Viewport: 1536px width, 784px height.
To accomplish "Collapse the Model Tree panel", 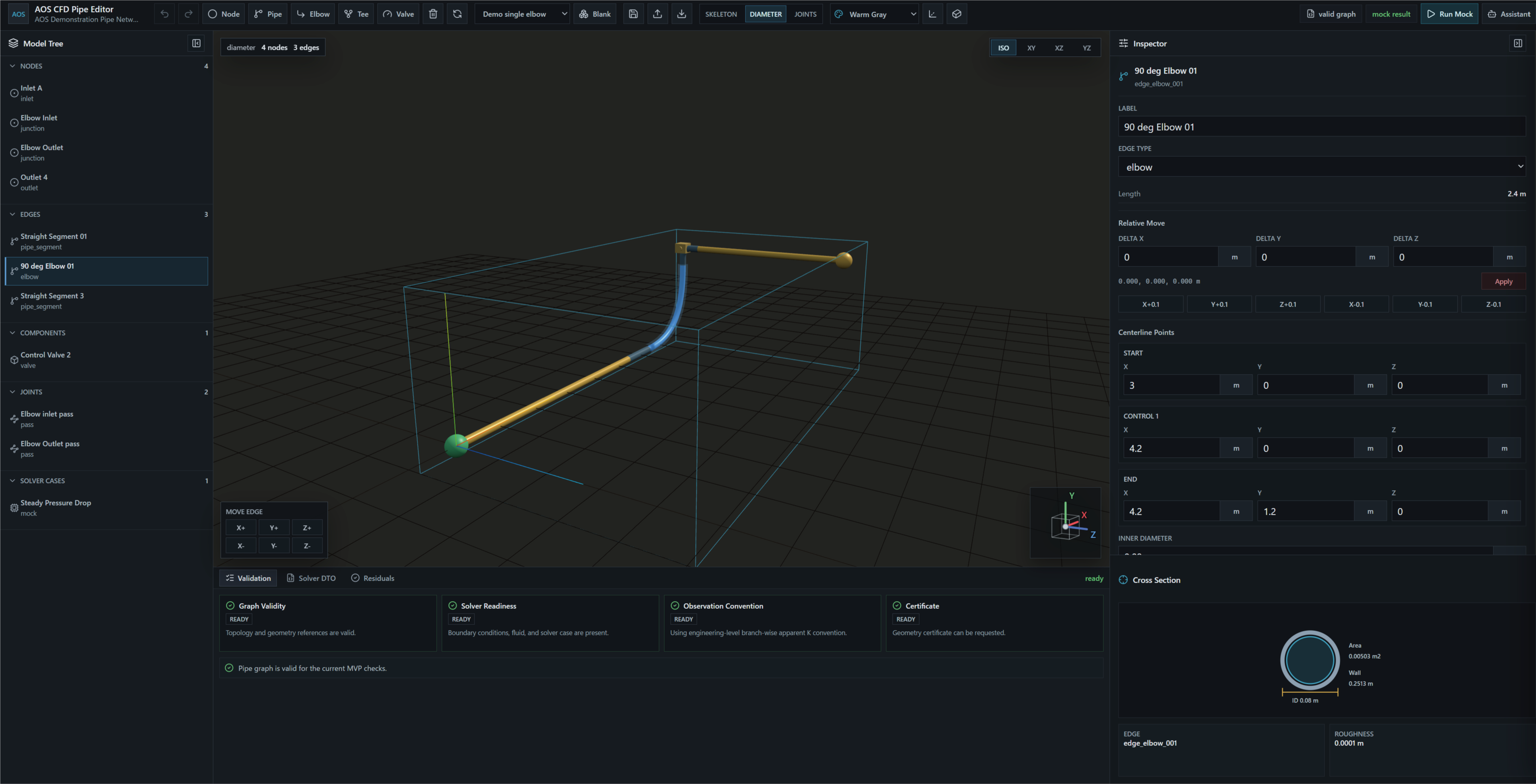I will coord(196,43).
